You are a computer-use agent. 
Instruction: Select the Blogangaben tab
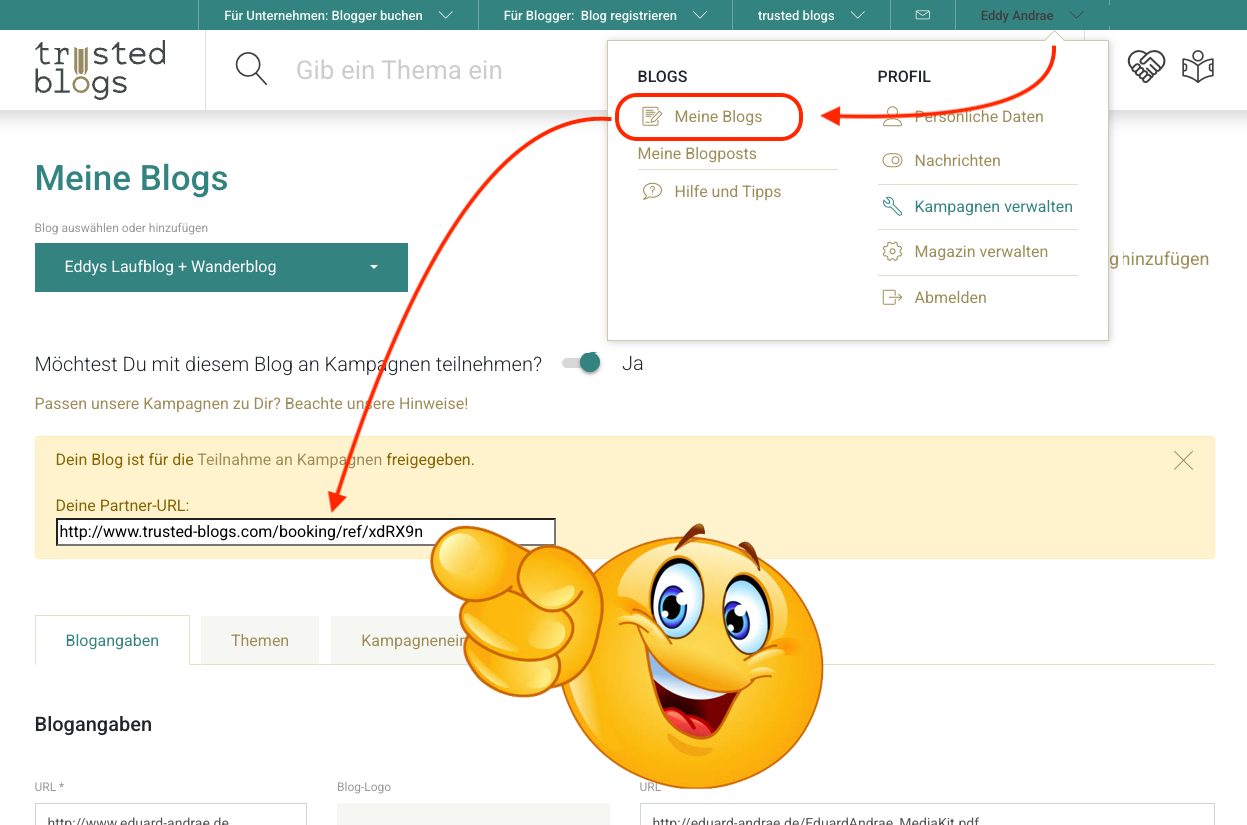[x=112, y=640]
